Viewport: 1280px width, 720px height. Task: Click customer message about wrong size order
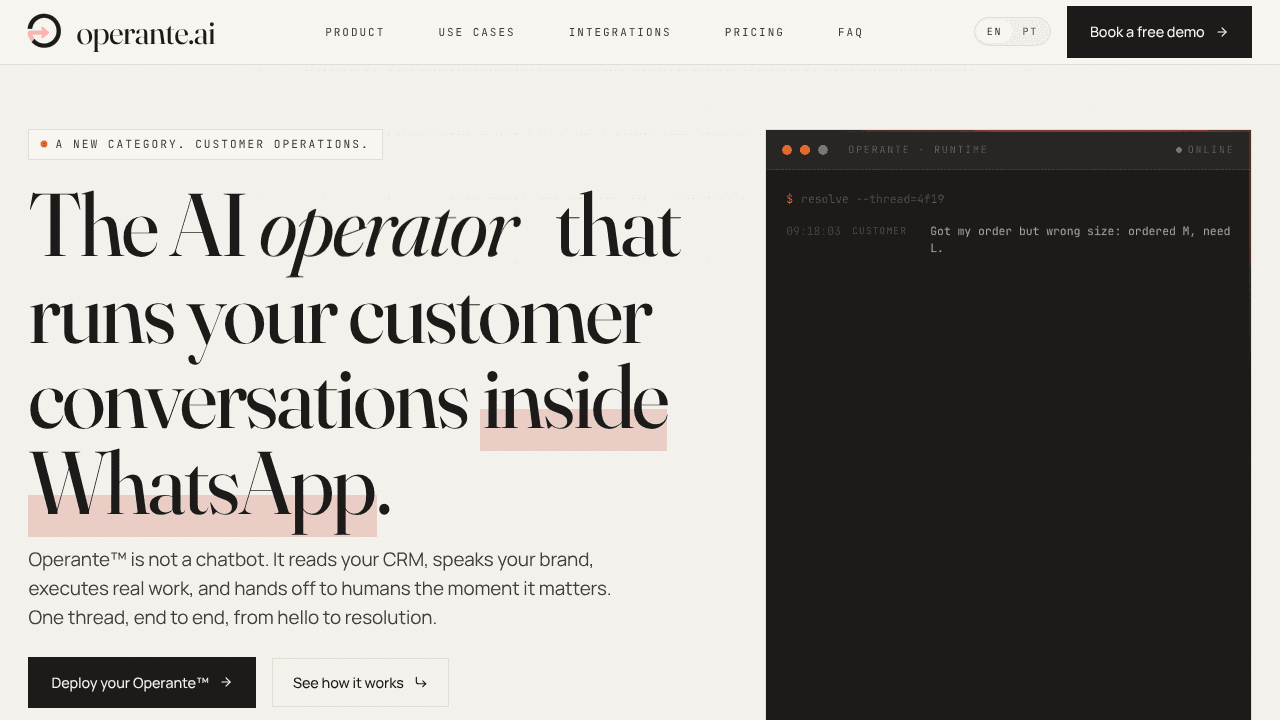pyautogui.click(x=1080, y=240)
